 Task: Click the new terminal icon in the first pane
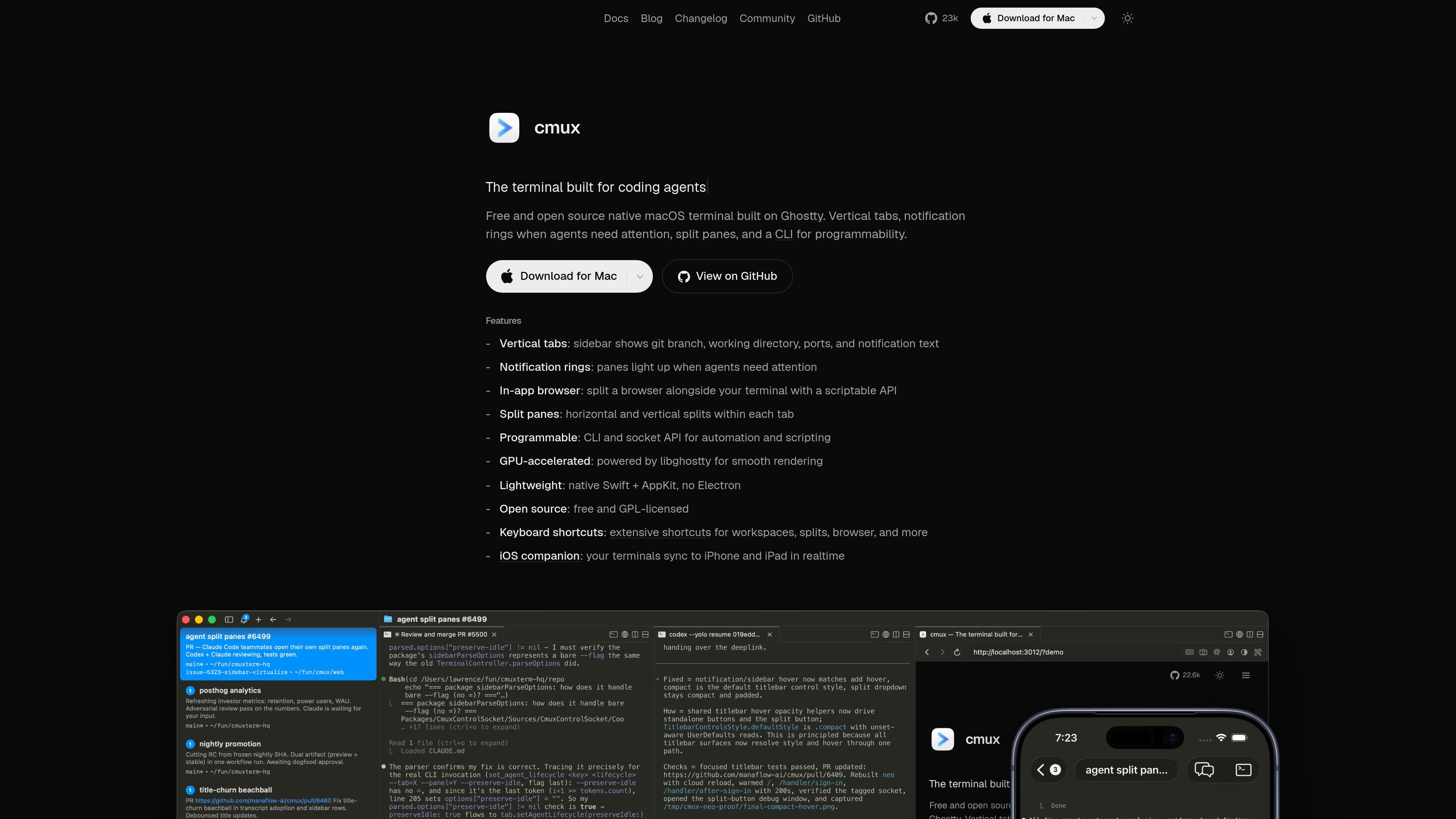click(x=613, y=635)
